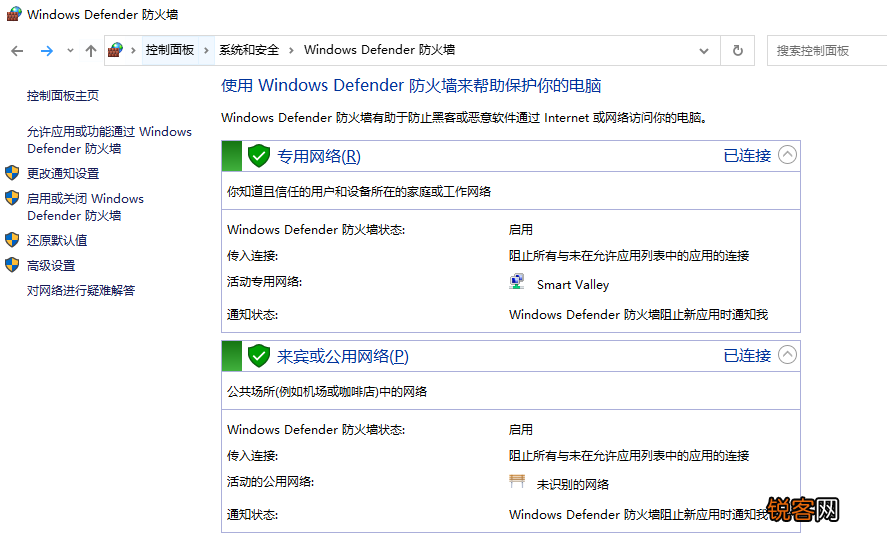This screenshot has width=887, height=541.
Task: Go up one level with up arrow
Action: 91,51
